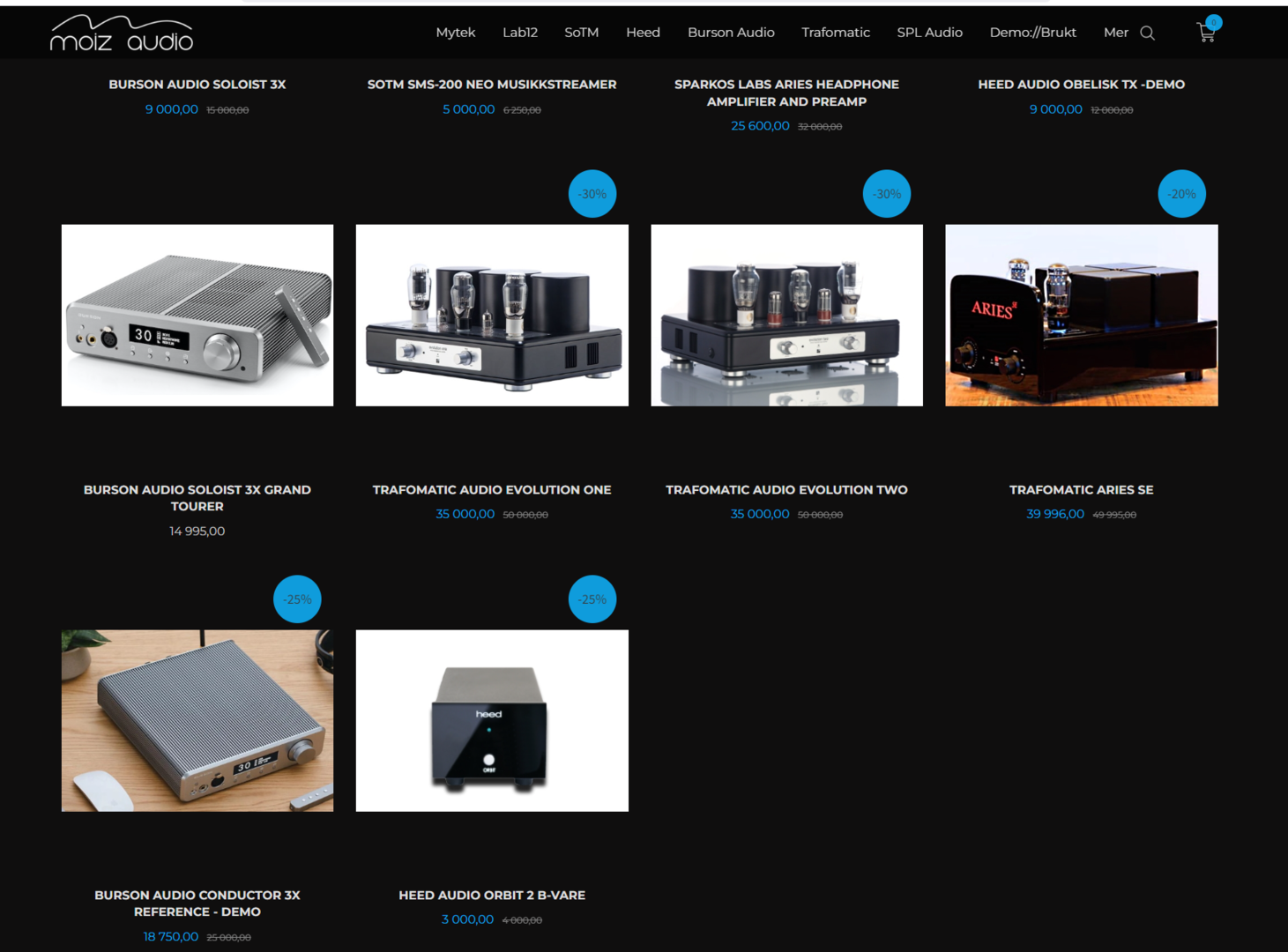
Task: Open the Trafomatic menu item
Action: 836,33
